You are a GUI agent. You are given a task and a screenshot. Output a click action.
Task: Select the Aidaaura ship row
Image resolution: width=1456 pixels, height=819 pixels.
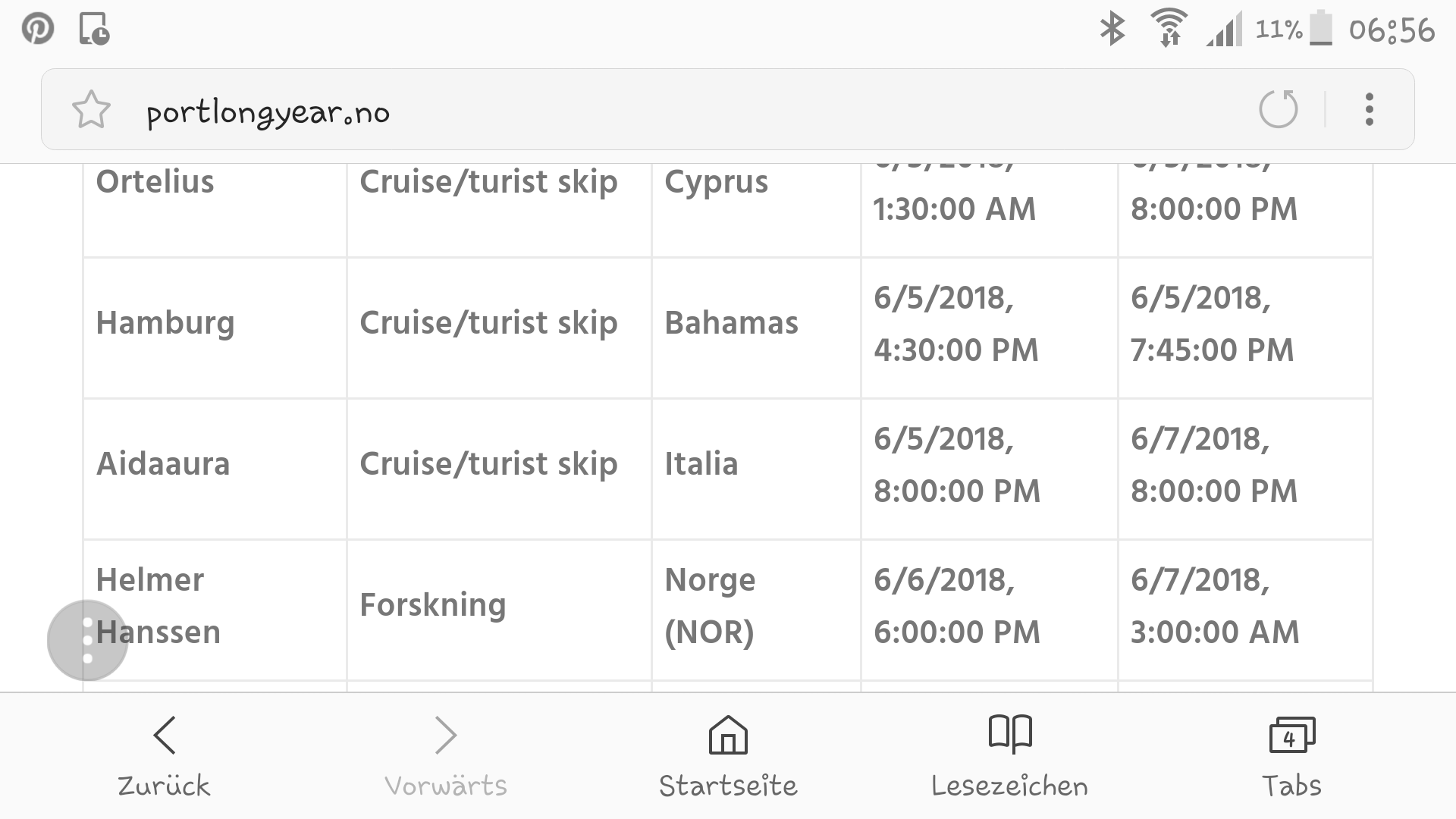[x=163, y=464]
